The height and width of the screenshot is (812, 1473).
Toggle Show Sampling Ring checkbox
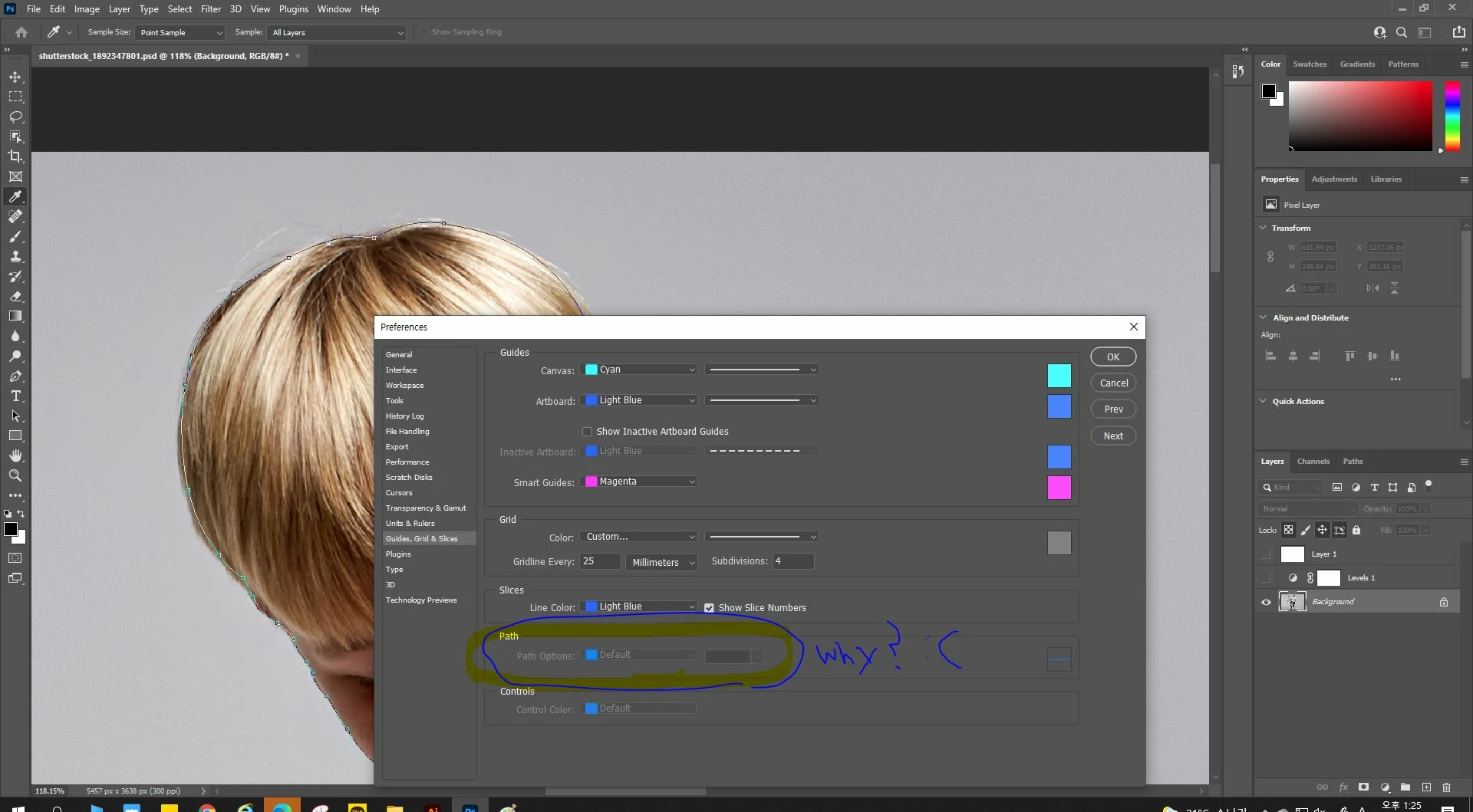(x=423, y=32)
